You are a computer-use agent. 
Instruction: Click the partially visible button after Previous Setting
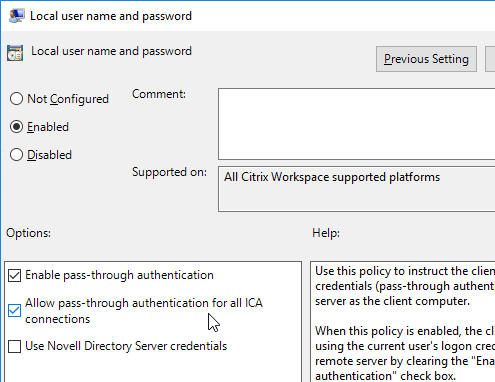click(490, 59)
